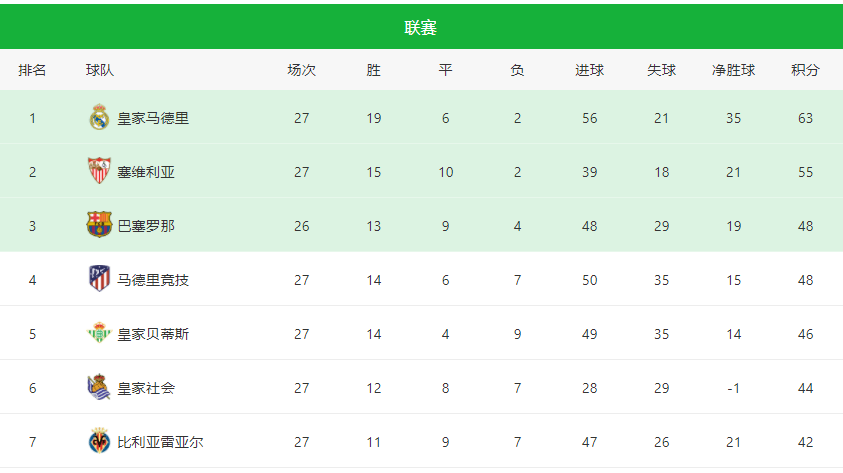Click the Real Betis crest icon
Screen dimensions: 843x473
[x=99, y=333]
